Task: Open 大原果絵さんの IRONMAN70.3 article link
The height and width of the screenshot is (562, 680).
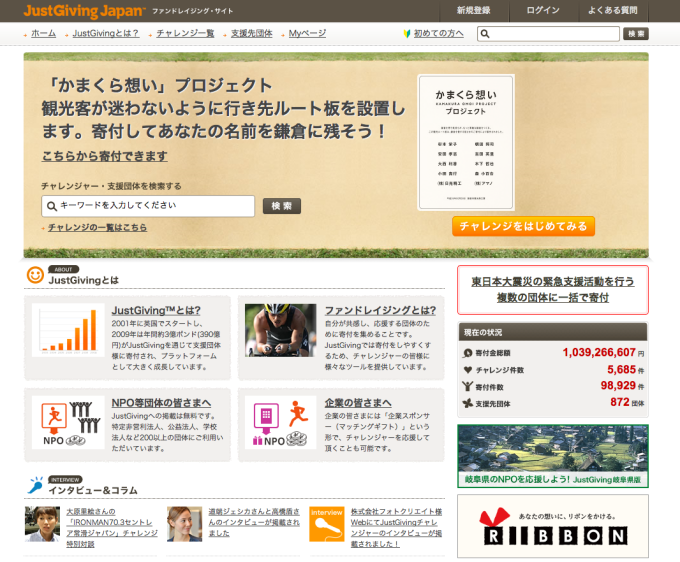Action: 112,528
